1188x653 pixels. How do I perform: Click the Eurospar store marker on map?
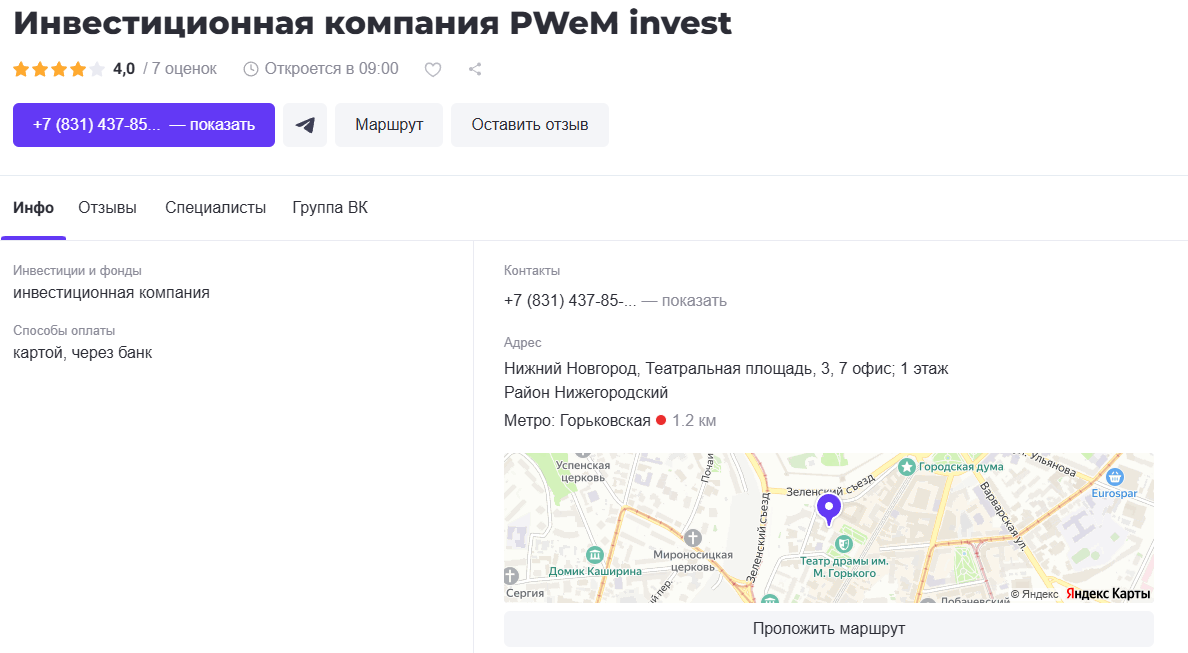[x=1114, y=477]
